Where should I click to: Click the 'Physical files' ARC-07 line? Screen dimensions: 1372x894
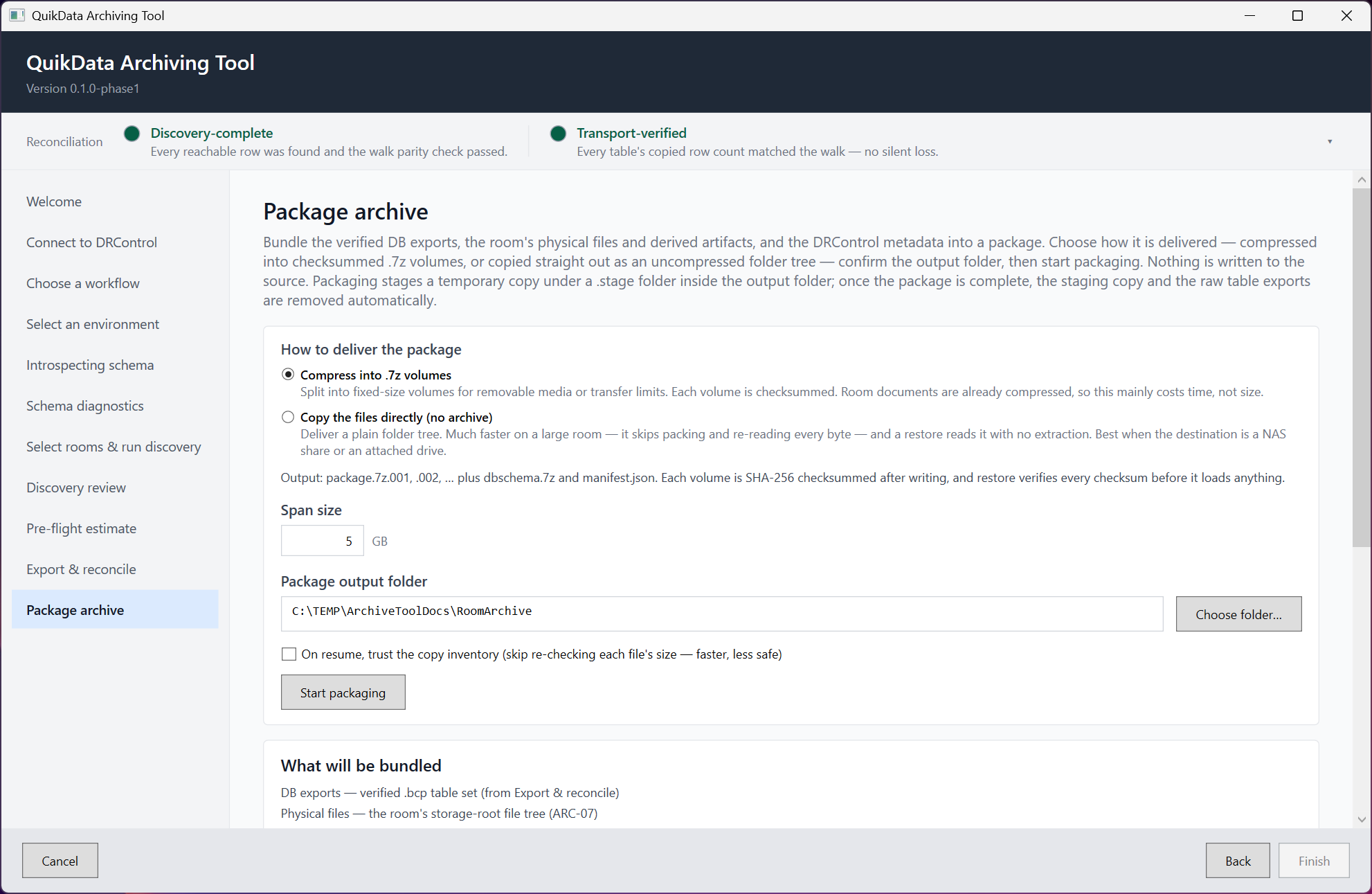click(439, 813)
